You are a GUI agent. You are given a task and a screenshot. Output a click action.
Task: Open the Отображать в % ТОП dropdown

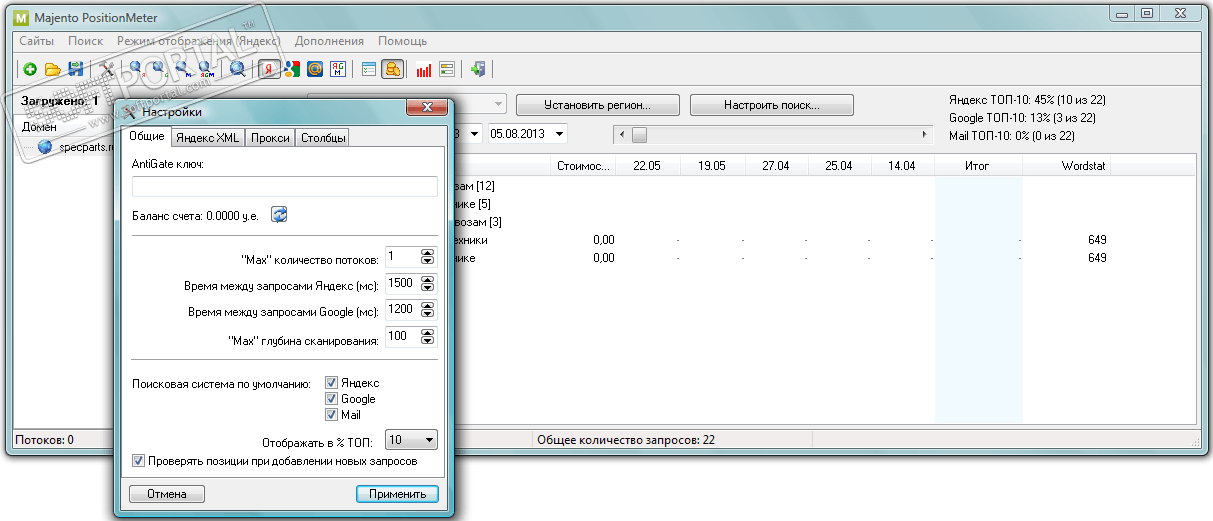tap(412, 439)
